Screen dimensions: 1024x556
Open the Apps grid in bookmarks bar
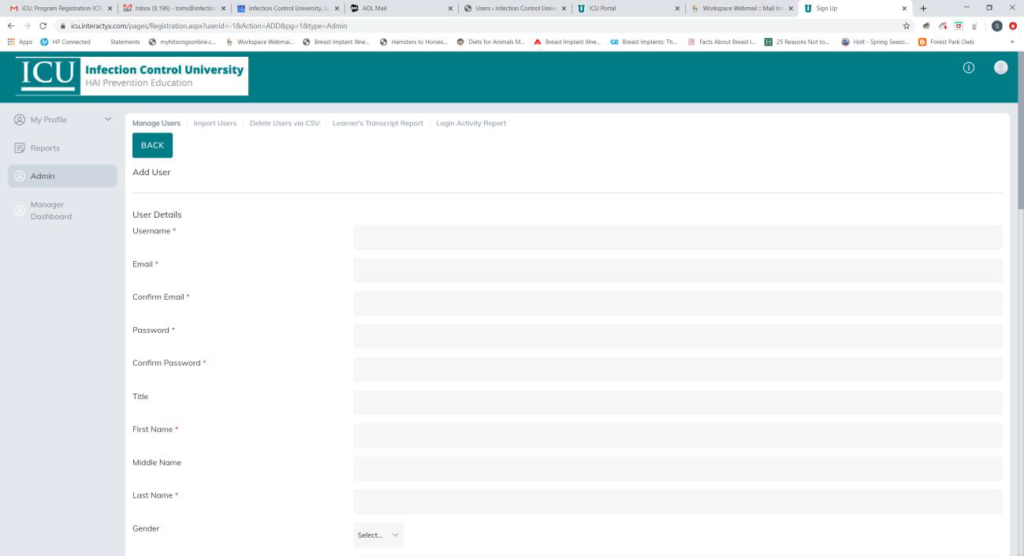(x=20, y=42)
